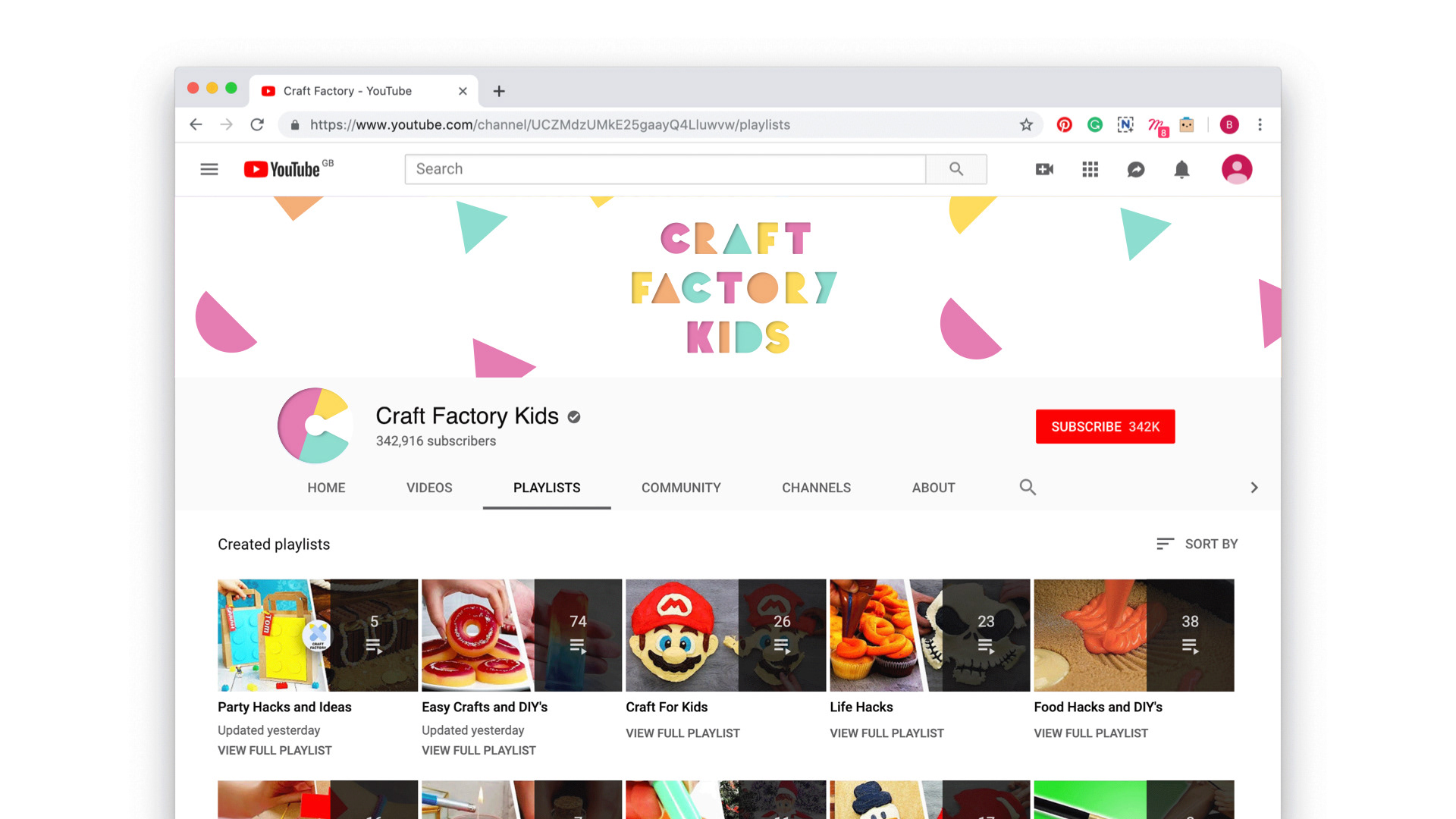Screen dimensions: 1456x819
Task: Open the SORT BY dropdown
Action: (1197, 544)
